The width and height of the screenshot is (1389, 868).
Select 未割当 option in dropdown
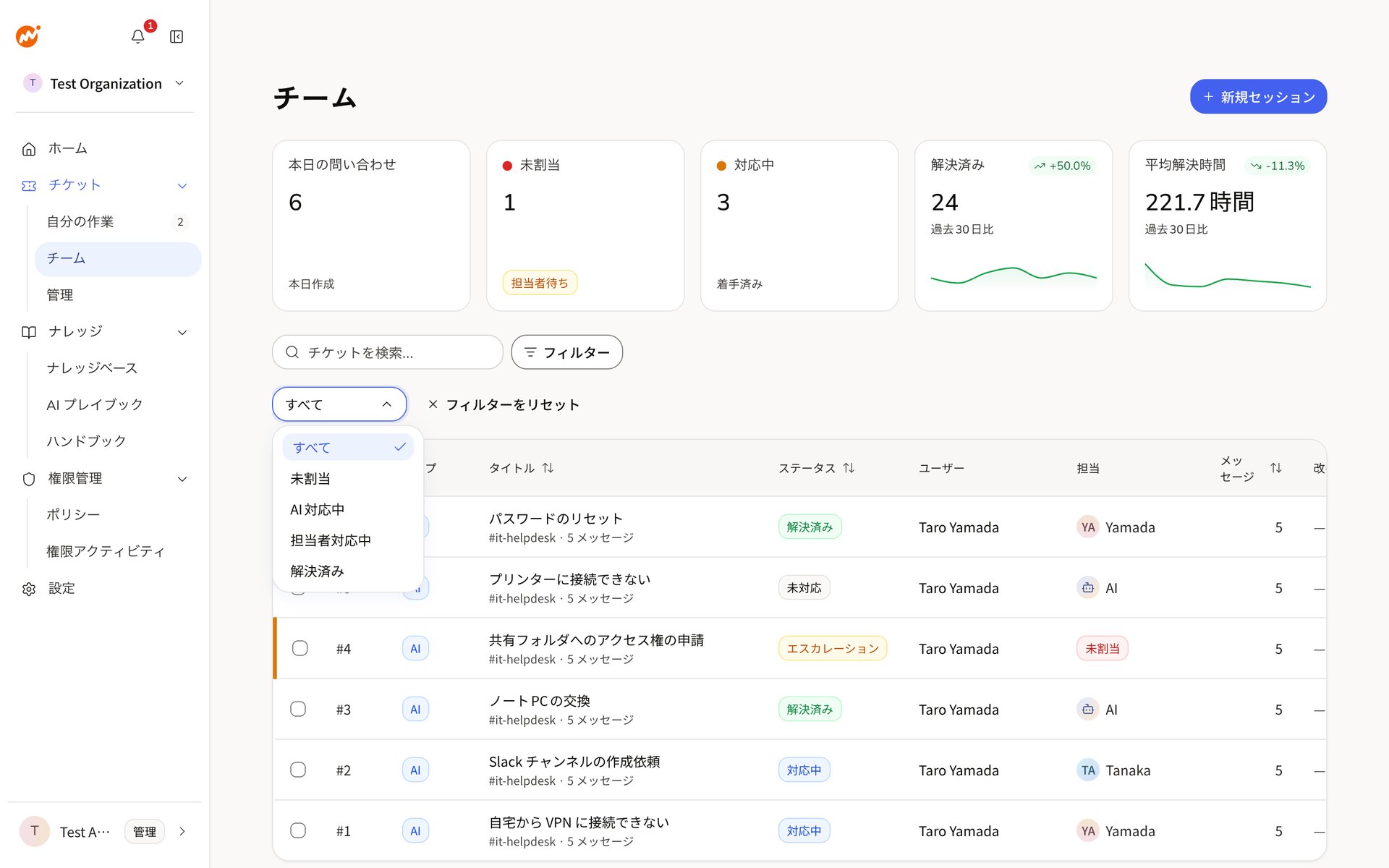(x=347, y=479)
